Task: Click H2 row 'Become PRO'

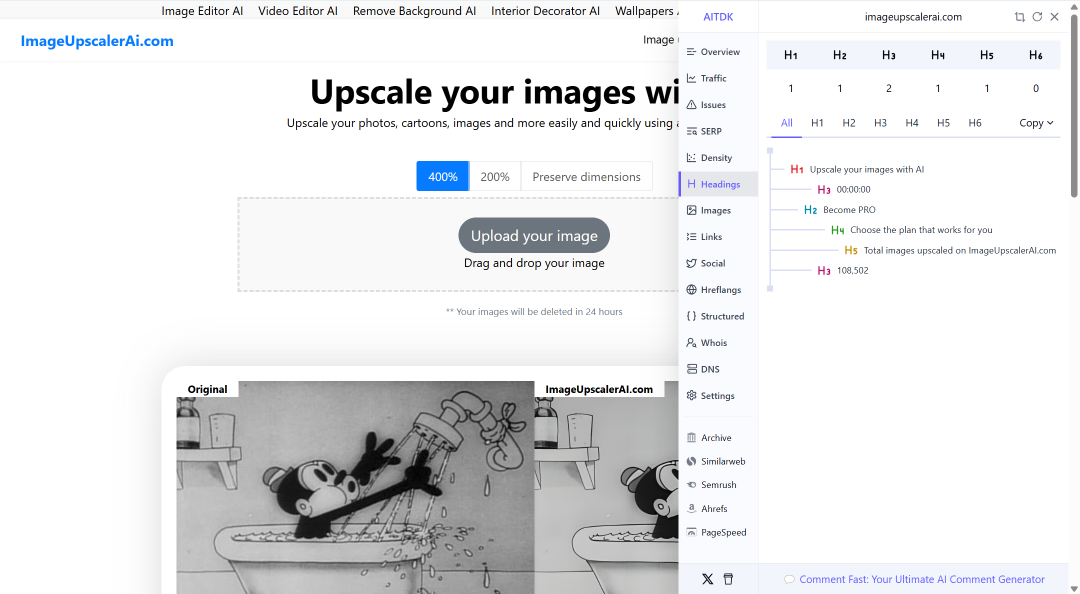Action: [840, 209]
